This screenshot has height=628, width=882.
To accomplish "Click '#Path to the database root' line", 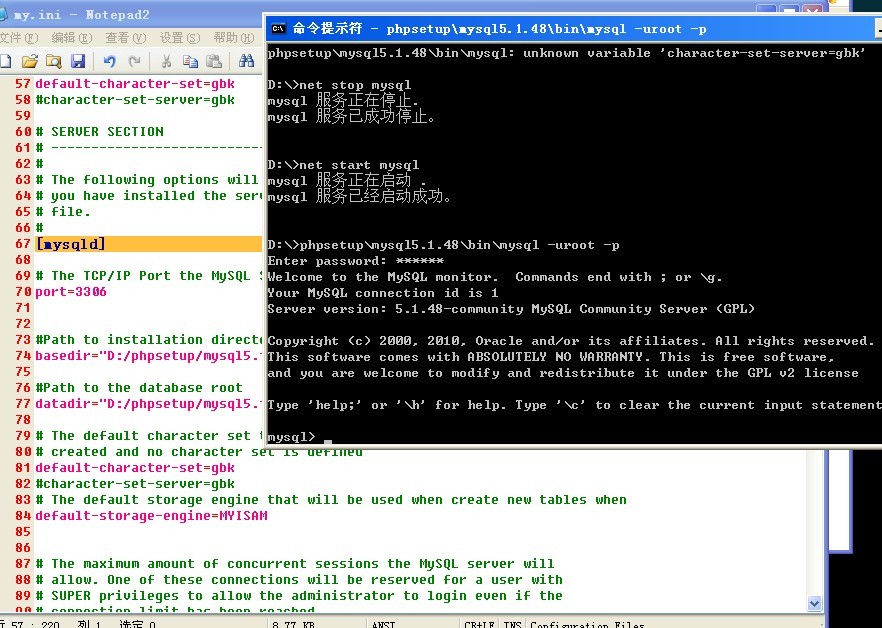I will coord(139,388).
